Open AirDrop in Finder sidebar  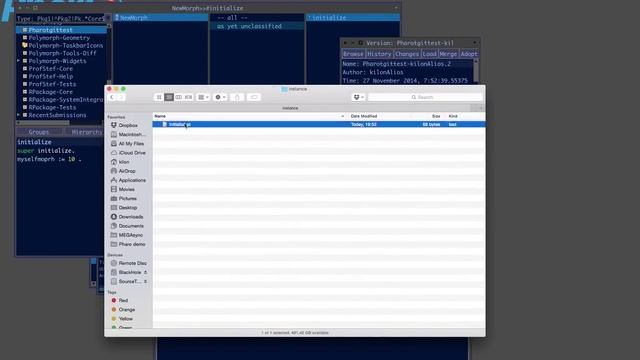coord(127,171)
